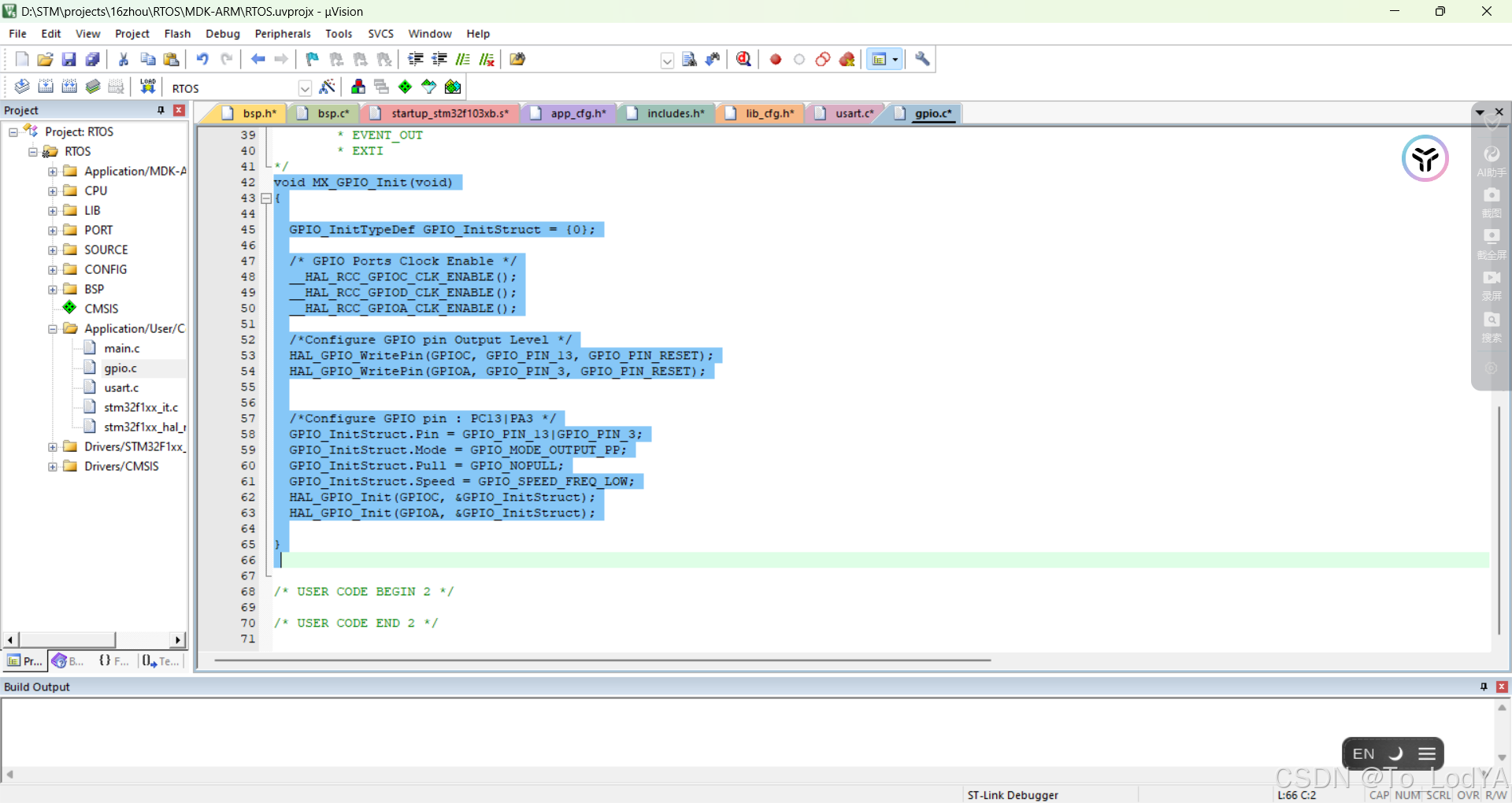Build the target files
The height and width of the screenshot is (803, 1512).
pos(46,87)
